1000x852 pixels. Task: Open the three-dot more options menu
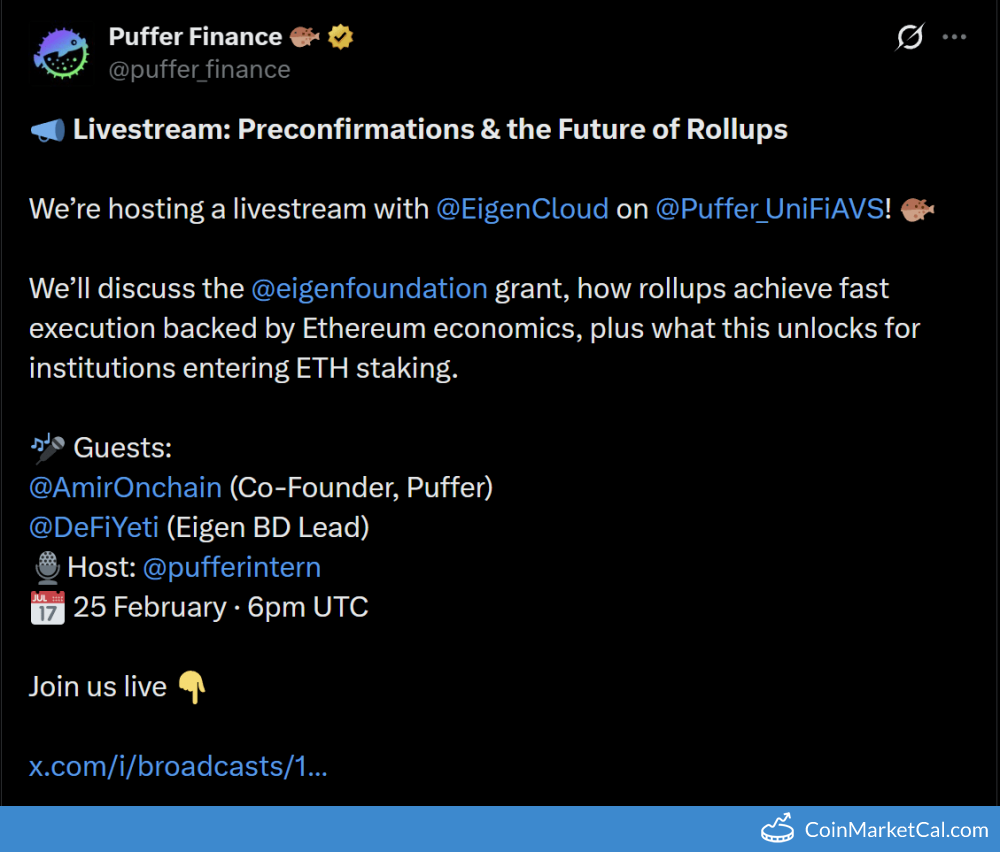955,38
